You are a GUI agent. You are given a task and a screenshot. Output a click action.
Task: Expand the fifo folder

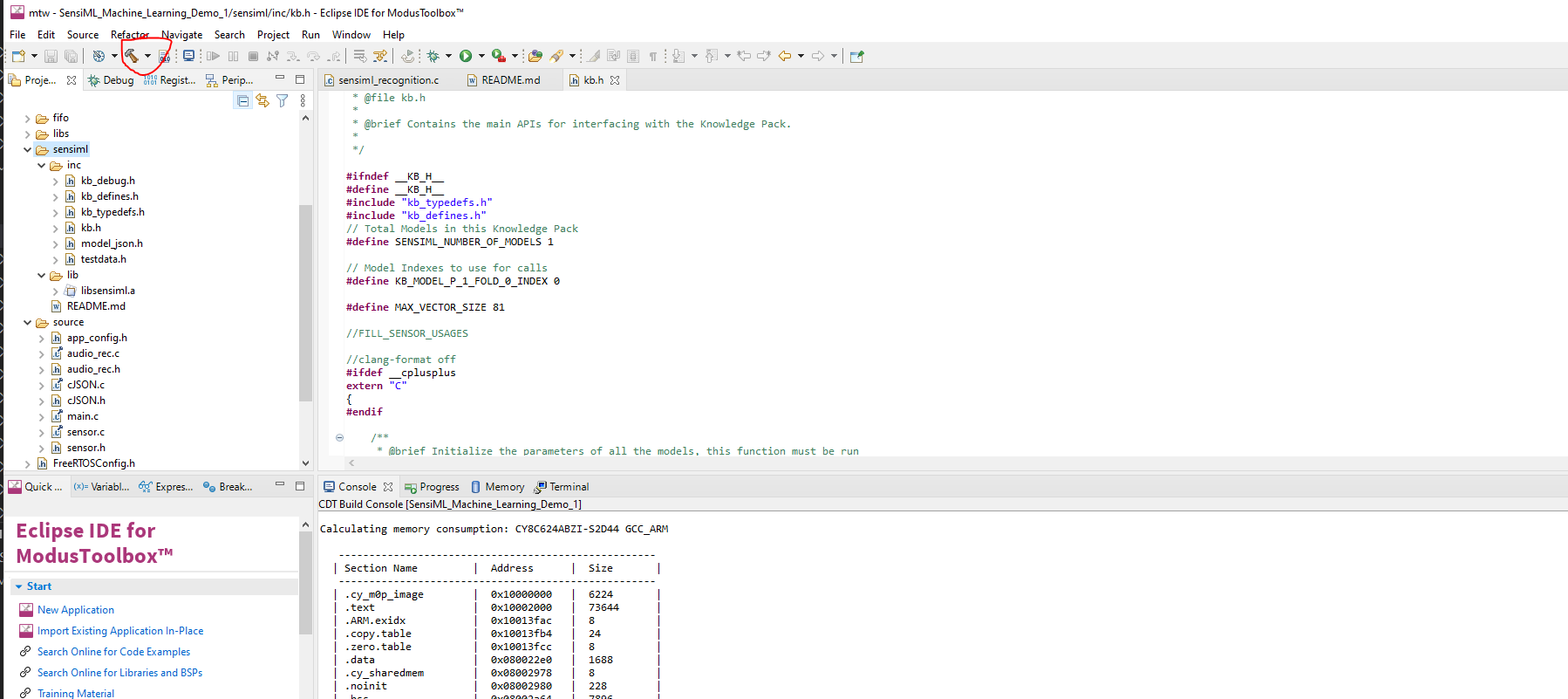[x=28, y=118]
